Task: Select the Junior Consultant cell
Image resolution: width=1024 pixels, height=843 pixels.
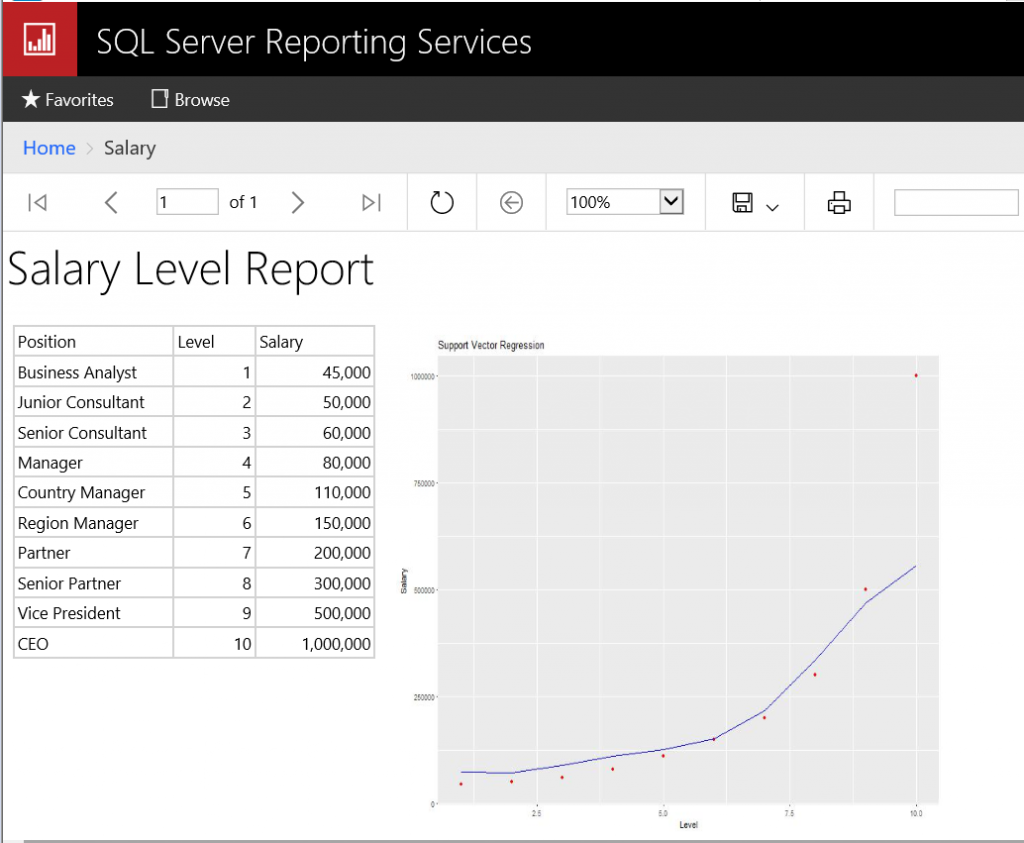Action: [x=93, y=402]
